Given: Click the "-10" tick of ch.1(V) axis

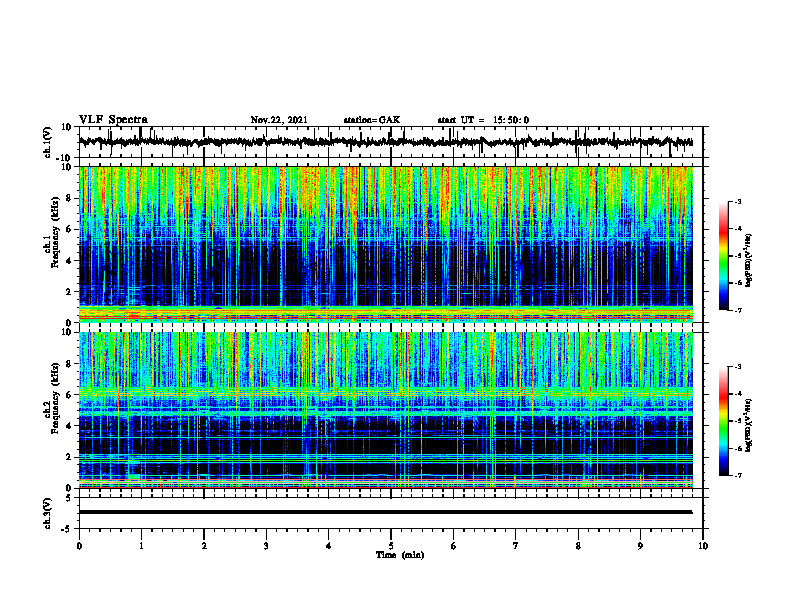Looking at the screenshot, I should pyautogui.click(x=65, y=157).
